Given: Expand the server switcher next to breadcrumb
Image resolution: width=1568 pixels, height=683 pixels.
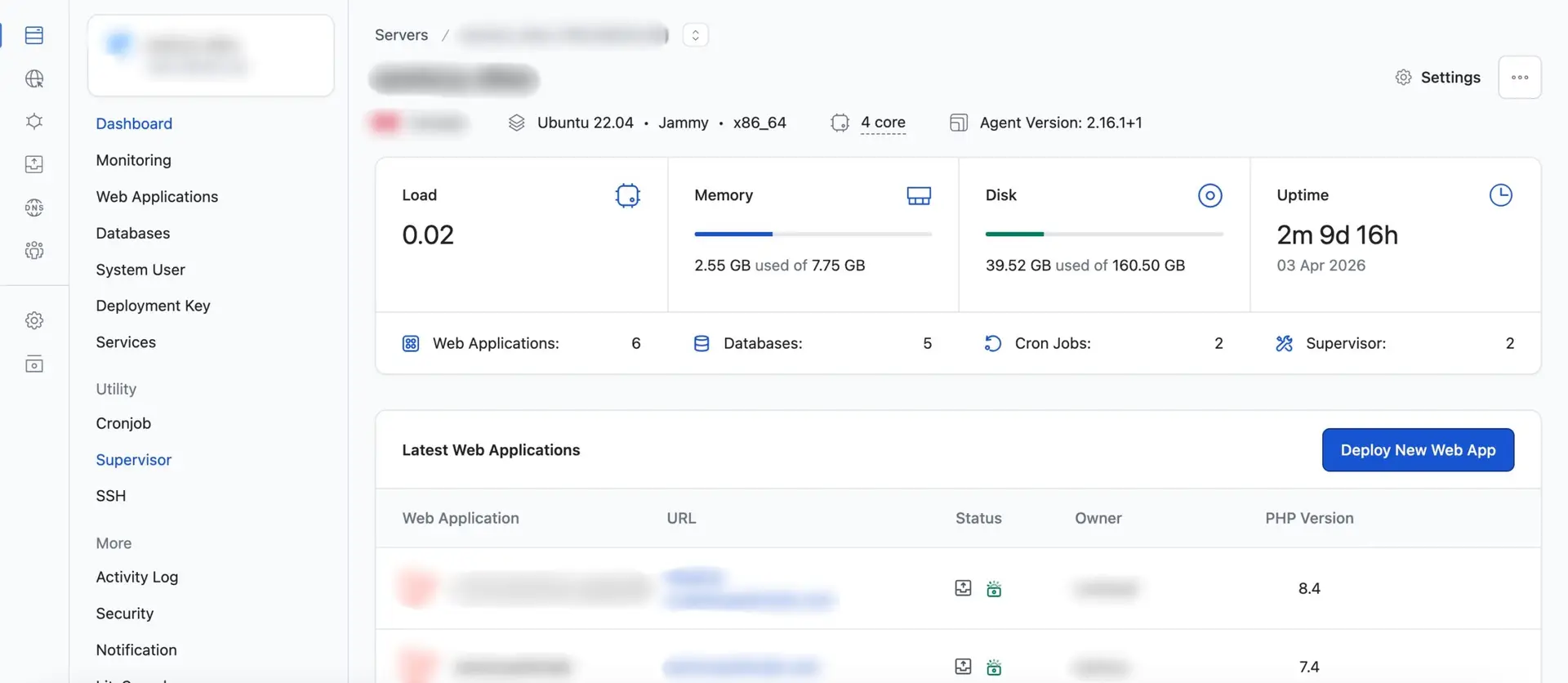Looking at the screenshot, I should [695, 35].
